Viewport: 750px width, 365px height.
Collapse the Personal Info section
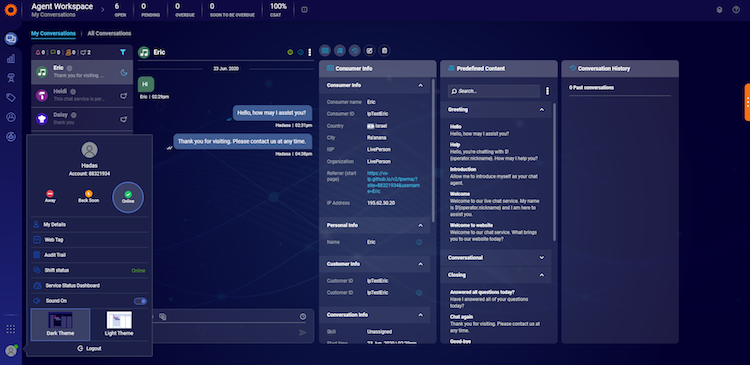420,225
